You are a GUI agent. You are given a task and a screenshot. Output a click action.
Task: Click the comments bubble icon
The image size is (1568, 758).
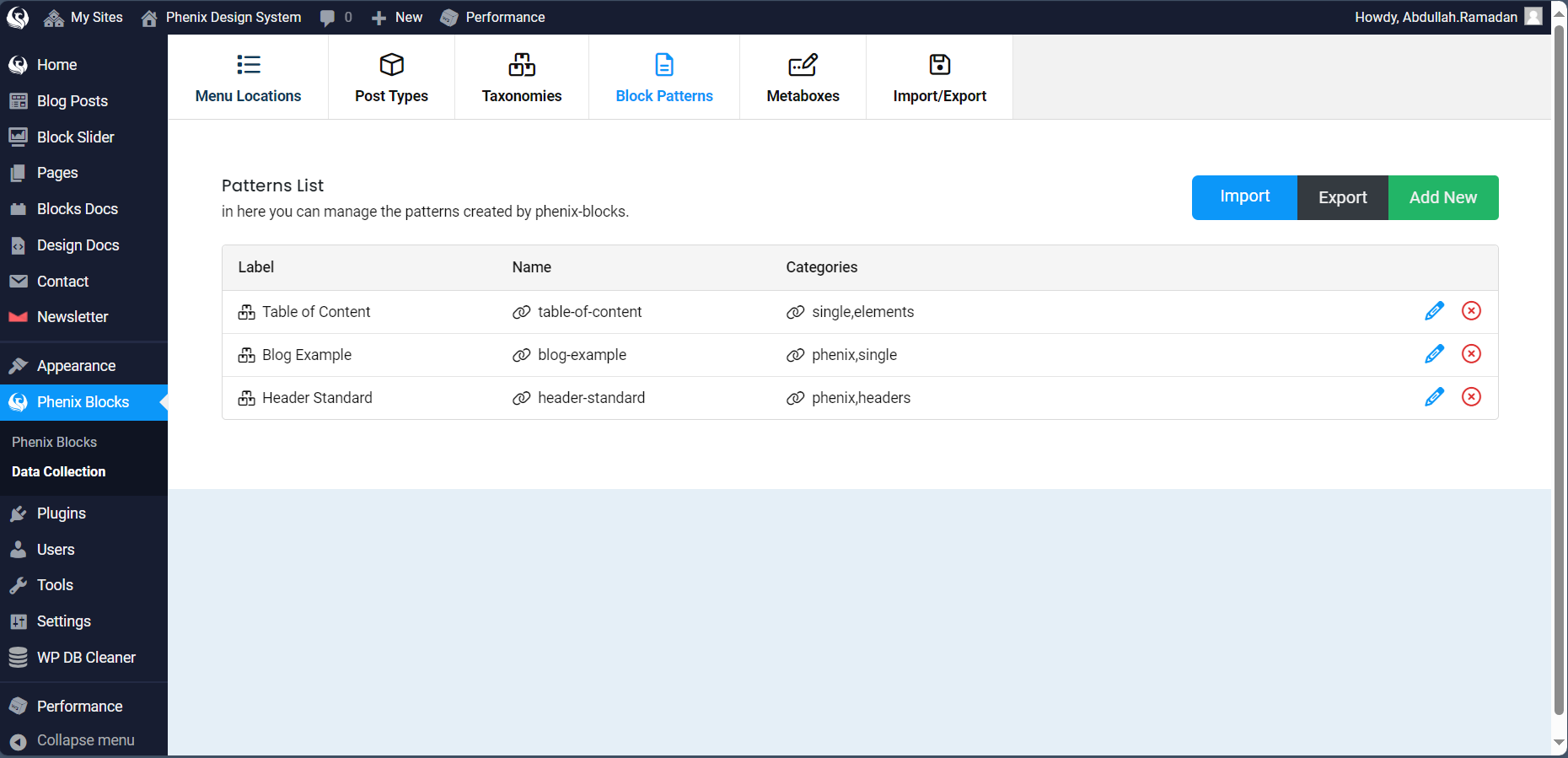click(x=327, y=18)
